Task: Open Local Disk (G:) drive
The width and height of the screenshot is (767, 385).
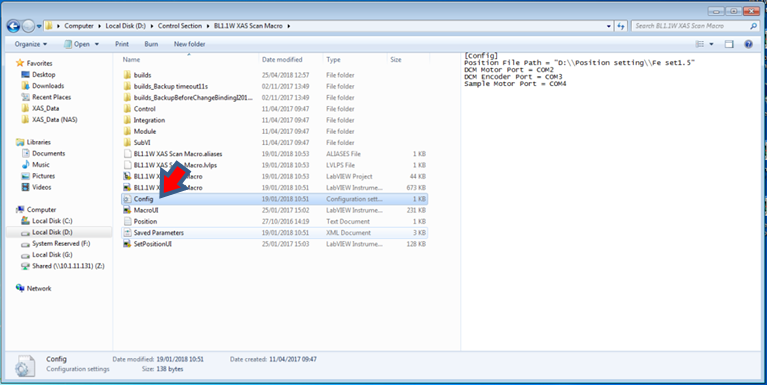Action: point(52,254)
